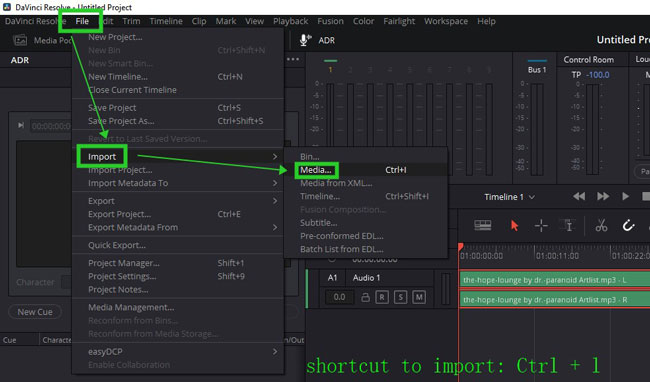Open the Workspace menu
Screen dimensions: 650x382
coord(446,21)
